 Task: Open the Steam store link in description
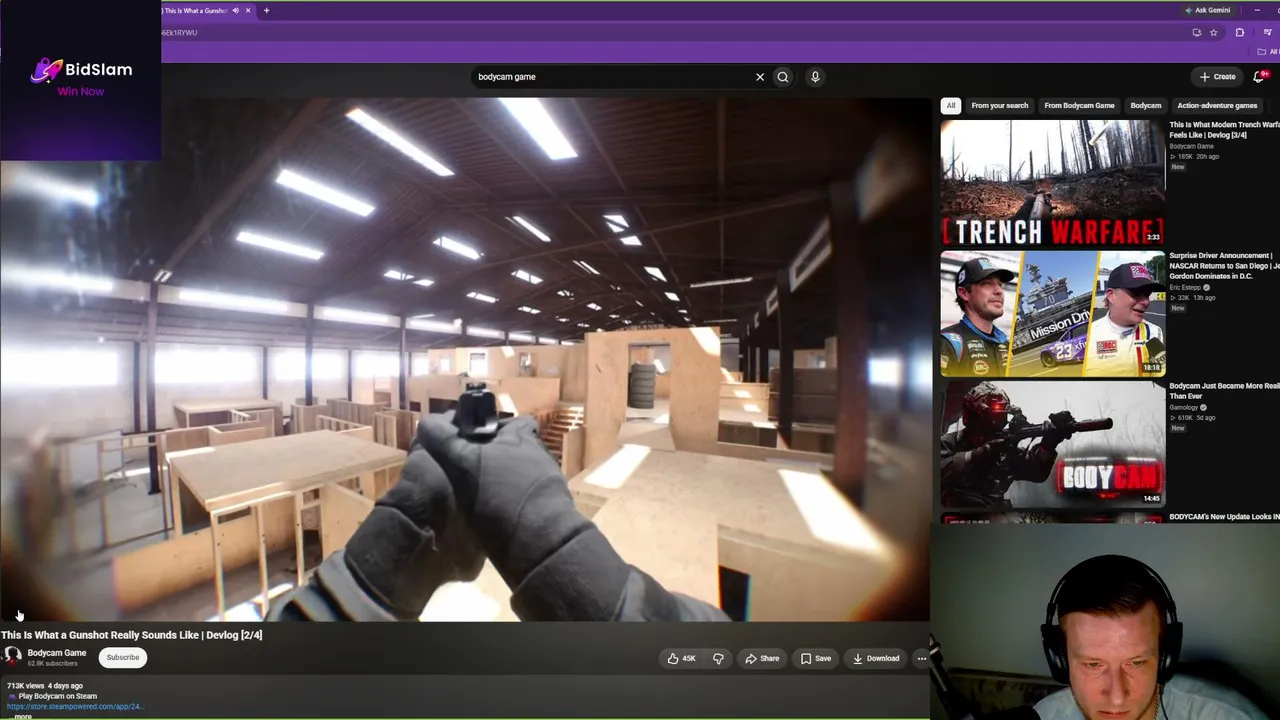click(x=75, y=706)
